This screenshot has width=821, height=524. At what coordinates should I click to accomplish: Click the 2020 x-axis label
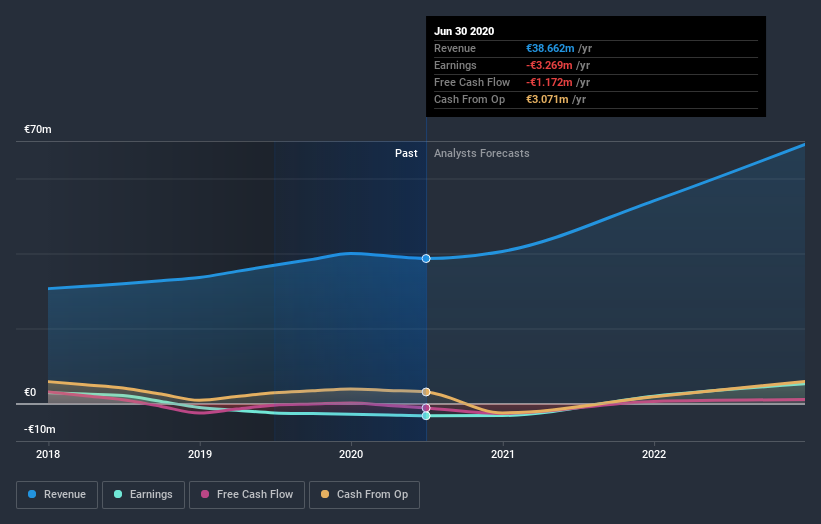pos(351,454)
